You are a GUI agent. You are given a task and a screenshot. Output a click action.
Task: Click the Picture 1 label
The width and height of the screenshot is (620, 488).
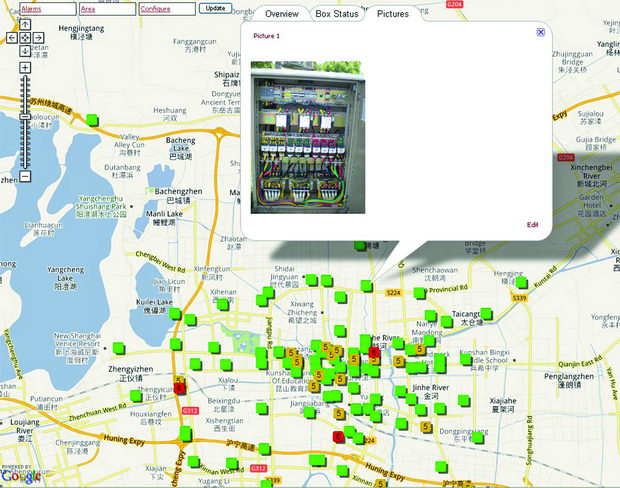click(x=267, y=36)
